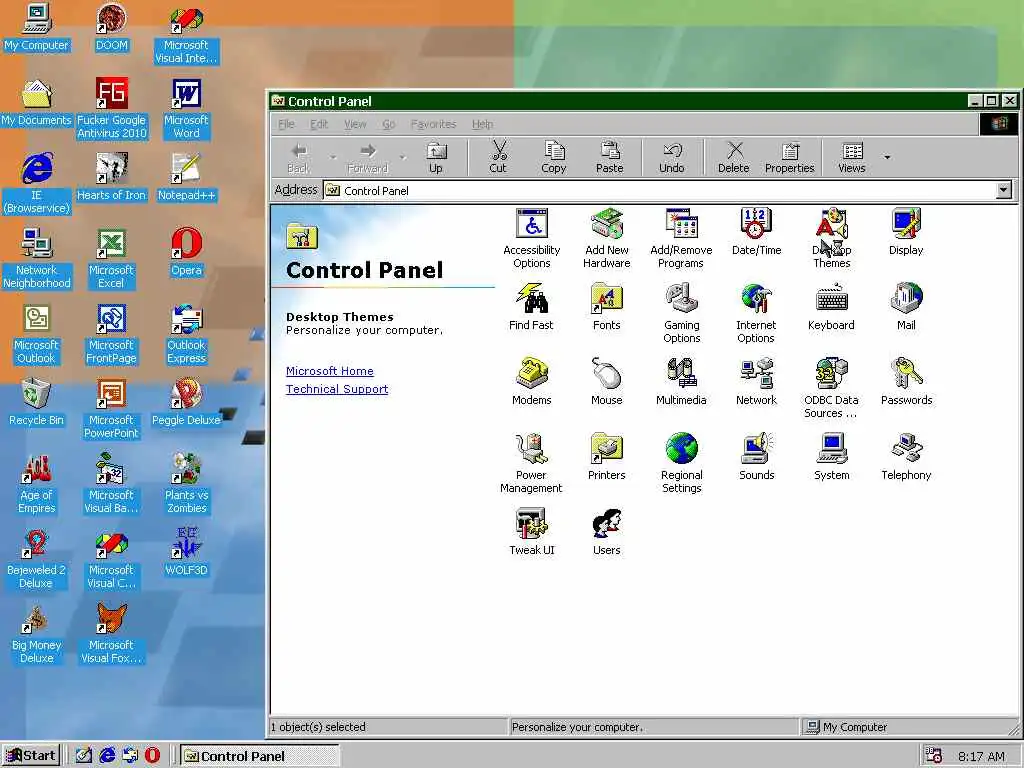Open the Printers folder icon
The image size is (1024, 768).
[607, 456]
